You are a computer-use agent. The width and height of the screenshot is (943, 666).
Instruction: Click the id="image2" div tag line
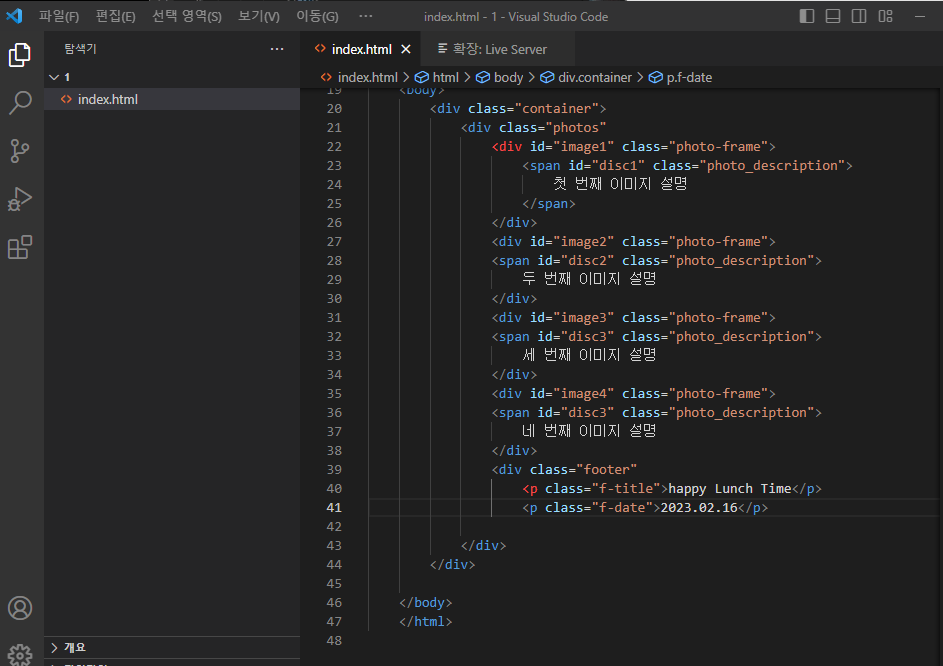633,242
